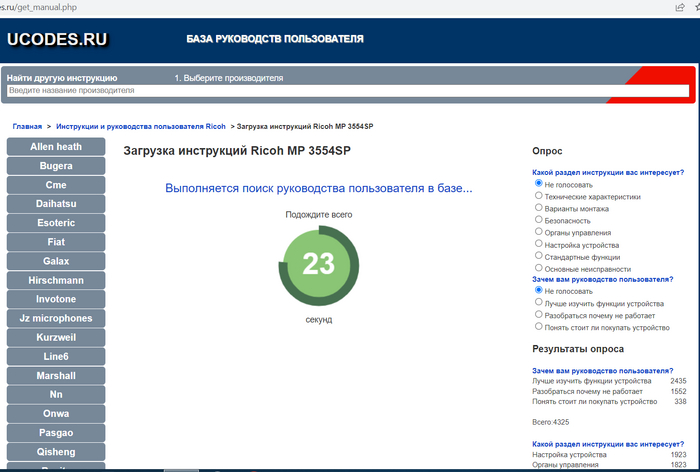Open the Kurzweil manufacturer entry
The image size is (700, 472).
[x=56, y=338]
